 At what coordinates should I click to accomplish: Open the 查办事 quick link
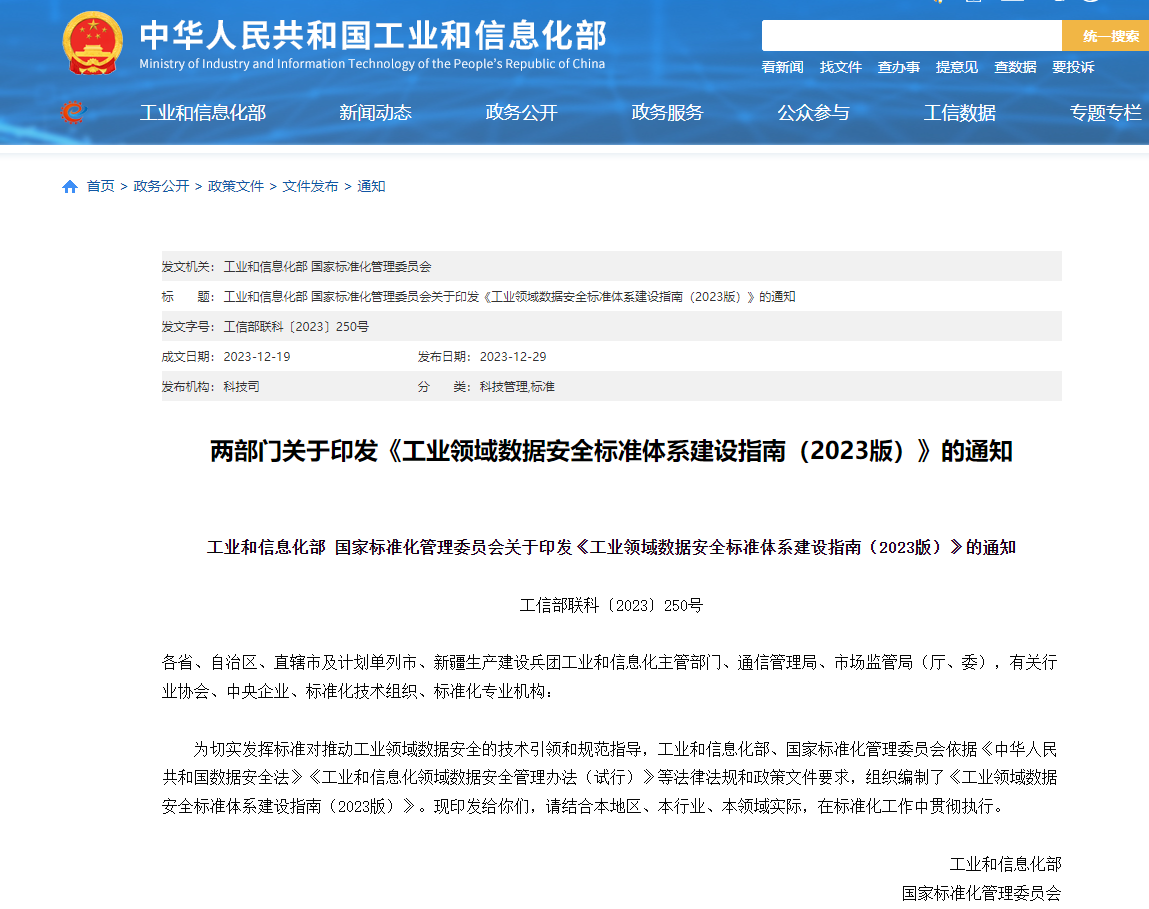pyautogui.click(x=898, y=67)
